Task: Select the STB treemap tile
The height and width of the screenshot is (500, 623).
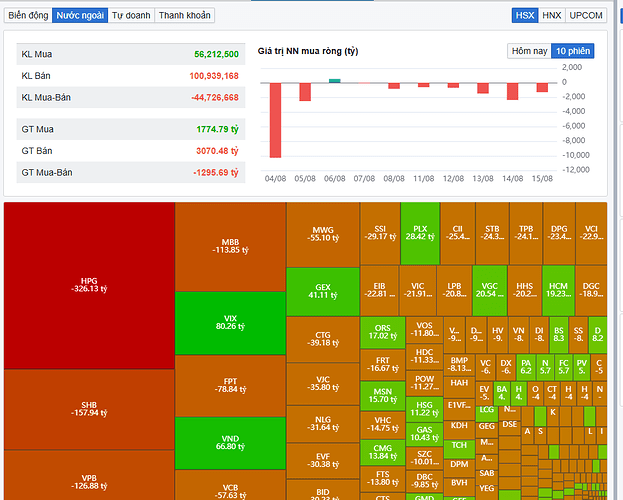Action: pyautogui.click(x=492, y=233)
